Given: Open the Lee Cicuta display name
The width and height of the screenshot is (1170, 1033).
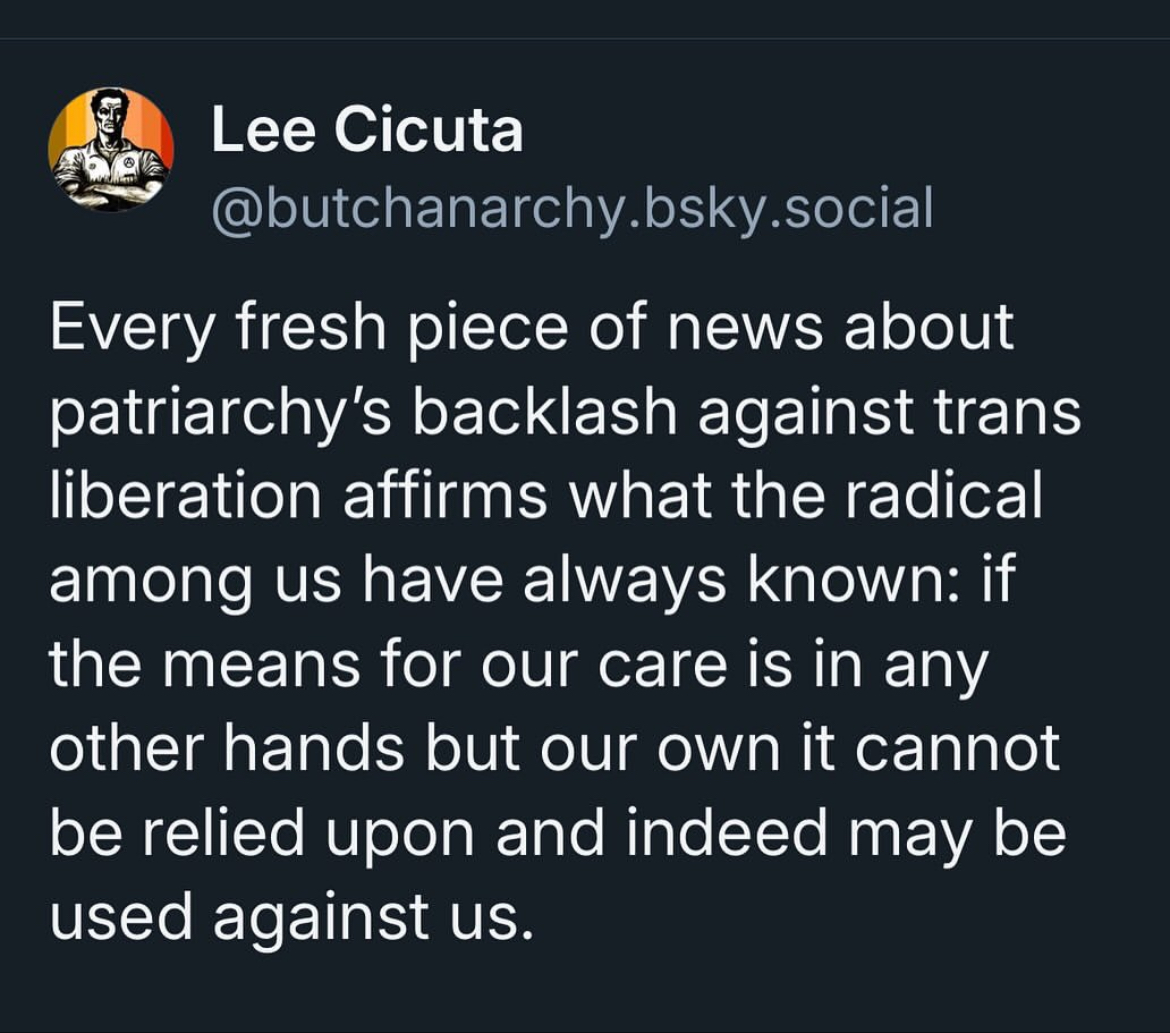Looking at the screenshot, I should click(367, 130).
